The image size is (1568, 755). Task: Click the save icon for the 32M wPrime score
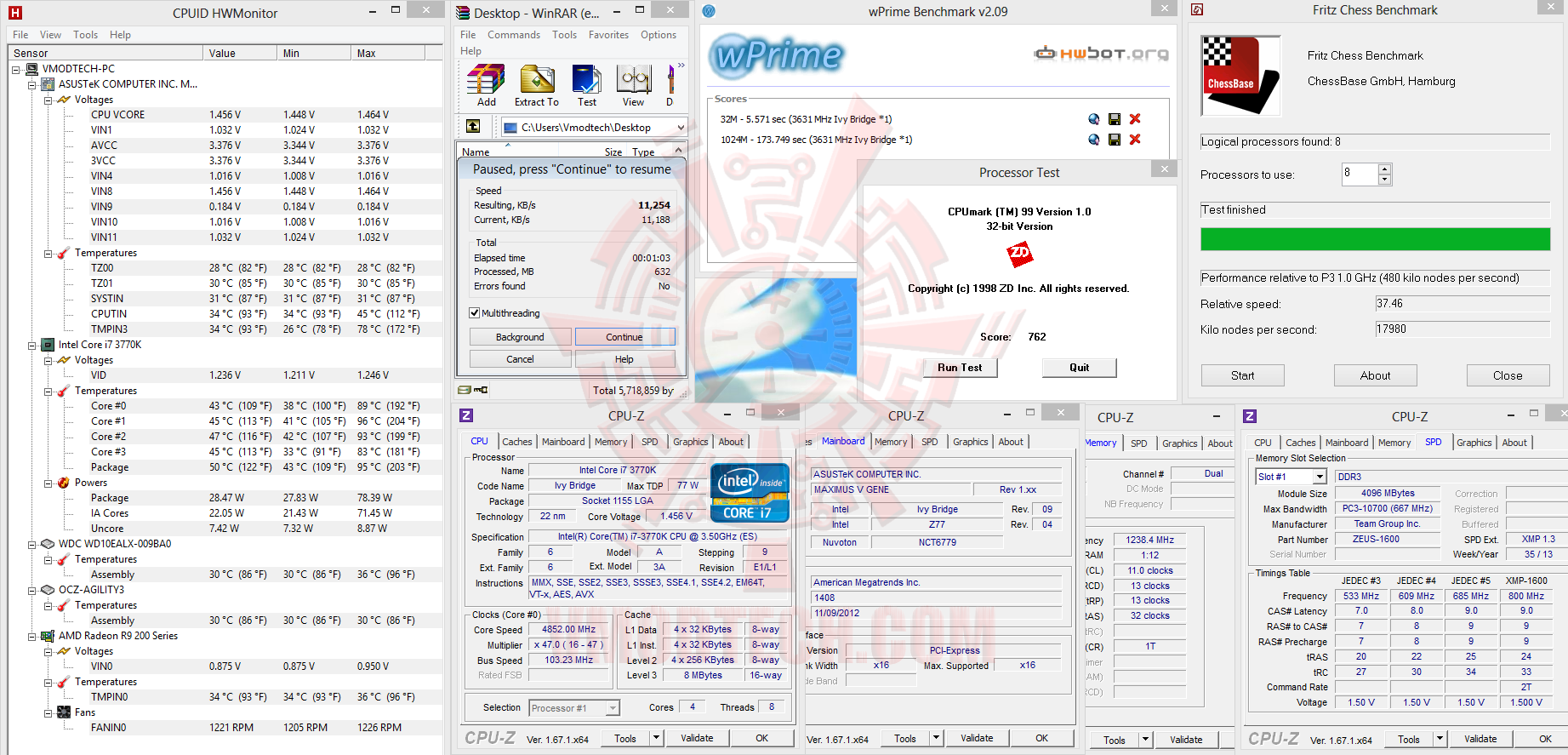[1115, 119]
